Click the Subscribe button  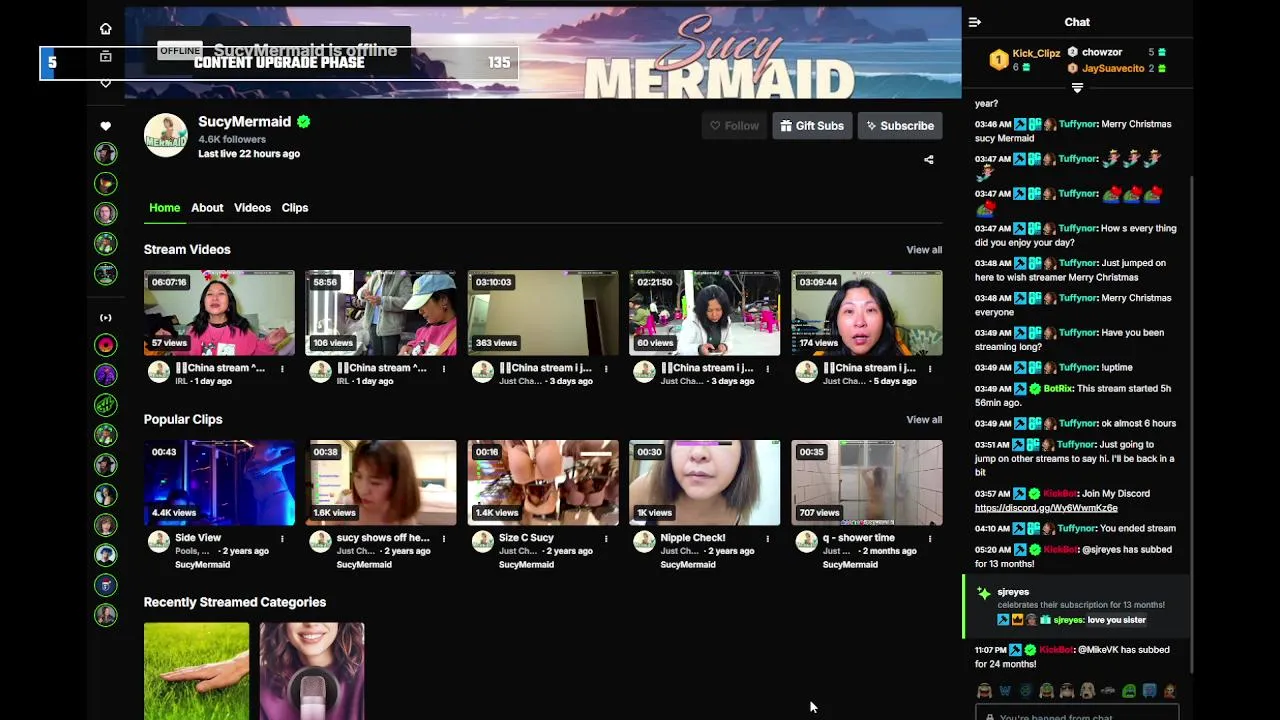pyautogui.click(x=900, y=126)
